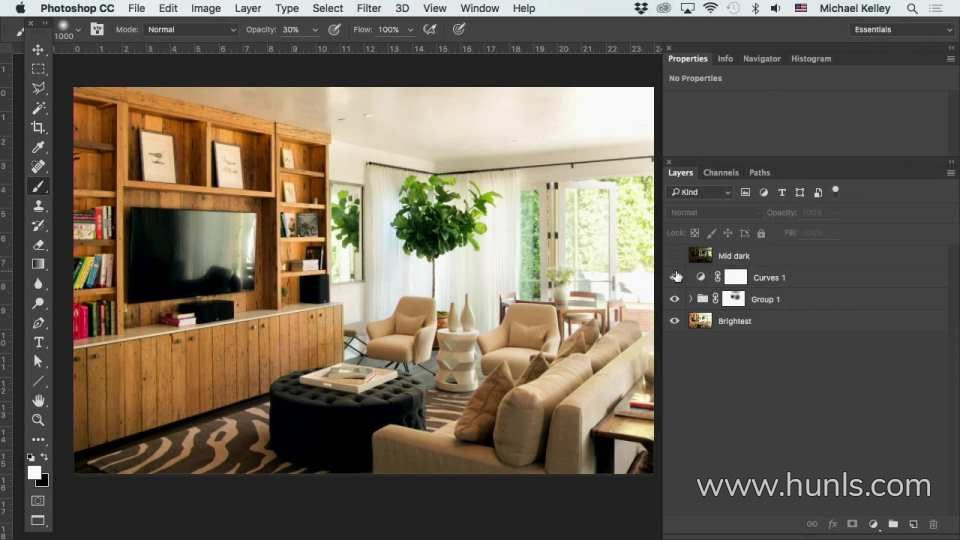The width and height of the screenshot is (960, 540).
Task: Hide the Brightest layer
Action: 675,321
